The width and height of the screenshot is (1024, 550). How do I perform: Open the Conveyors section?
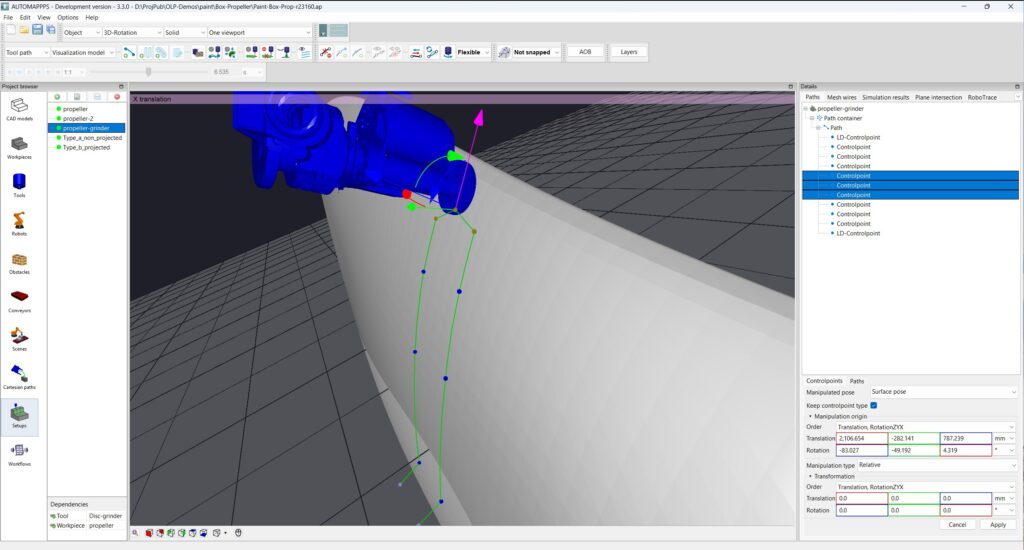(x=19, y=300)
